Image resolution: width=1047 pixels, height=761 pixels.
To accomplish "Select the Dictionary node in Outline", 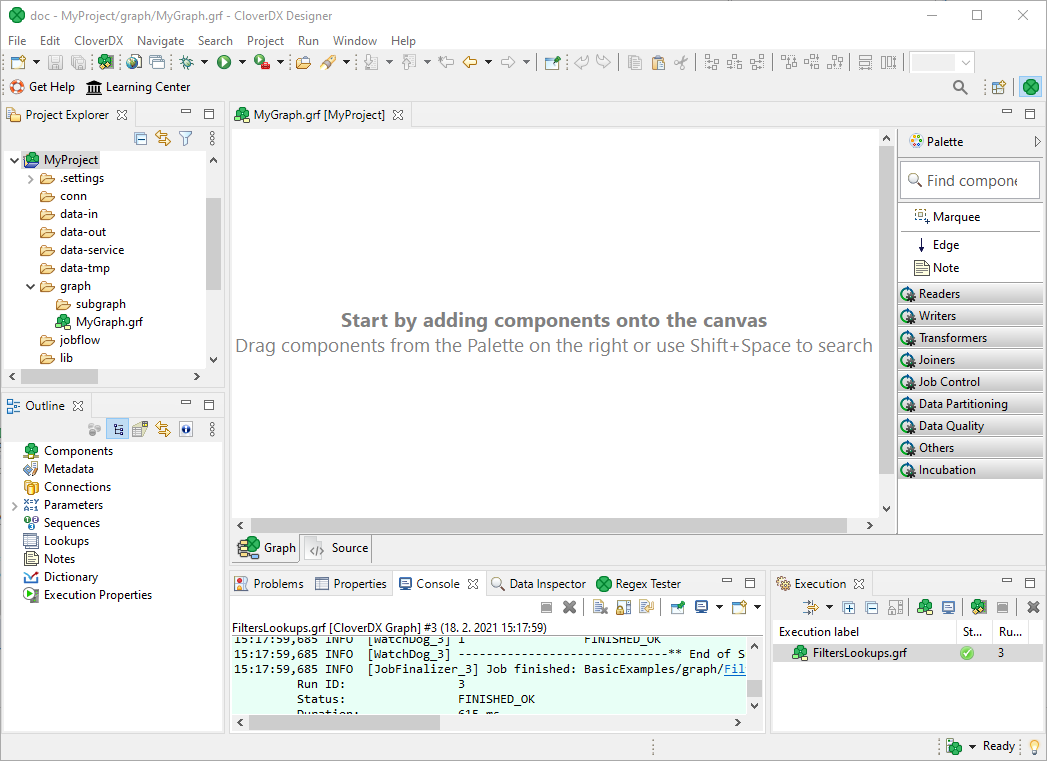I will [61, 577].
